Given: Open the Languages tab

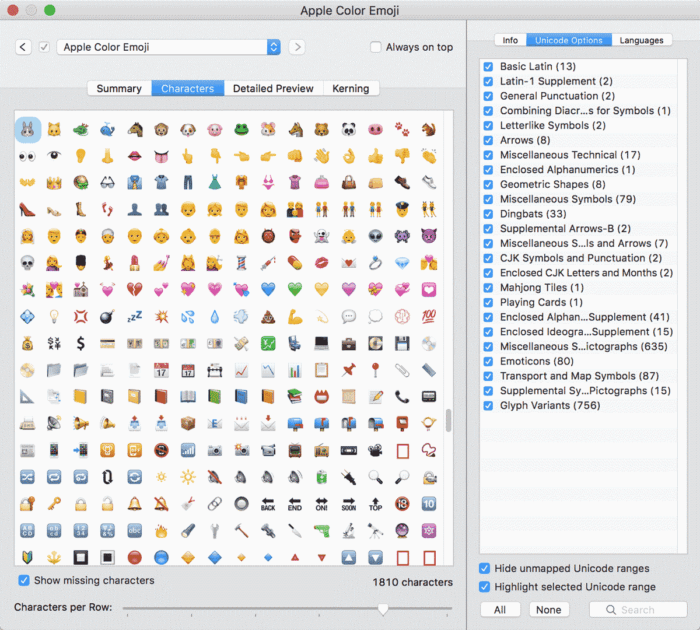Looking at the screenshot, I should 642,40.
